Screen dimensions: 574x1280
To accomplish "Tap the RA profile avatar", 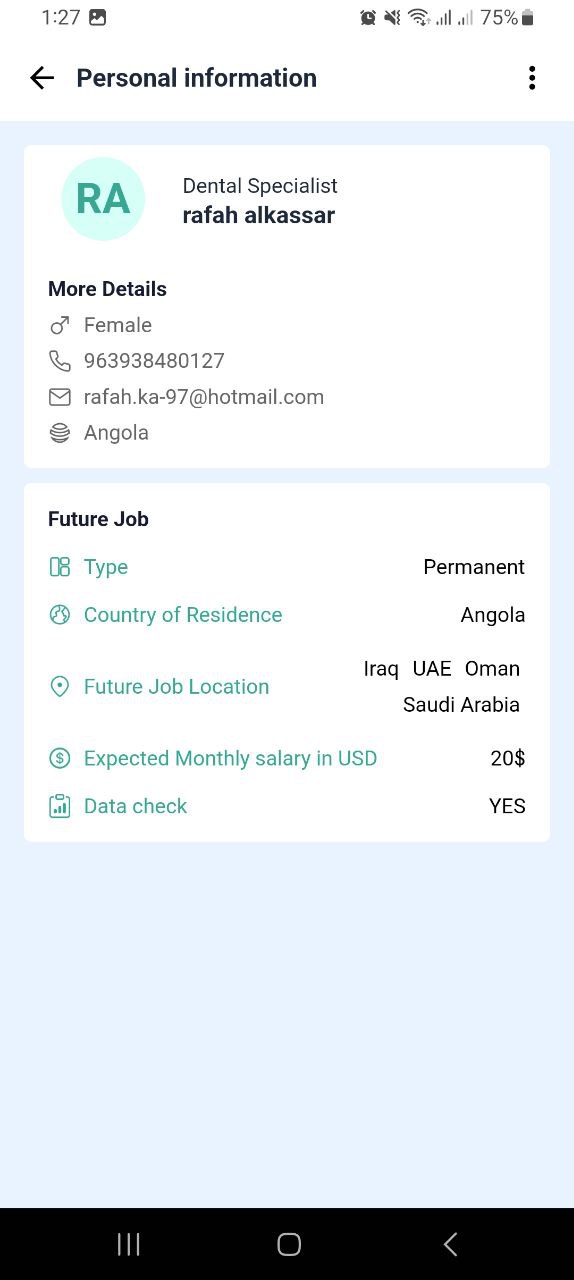I will (x=103, y=199).
